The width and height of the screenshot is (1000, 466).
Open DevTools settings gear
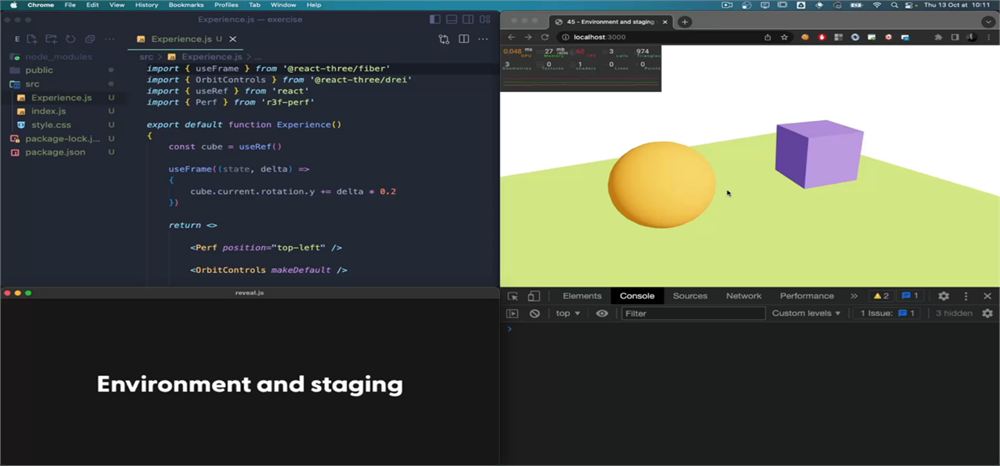point(943,296)
